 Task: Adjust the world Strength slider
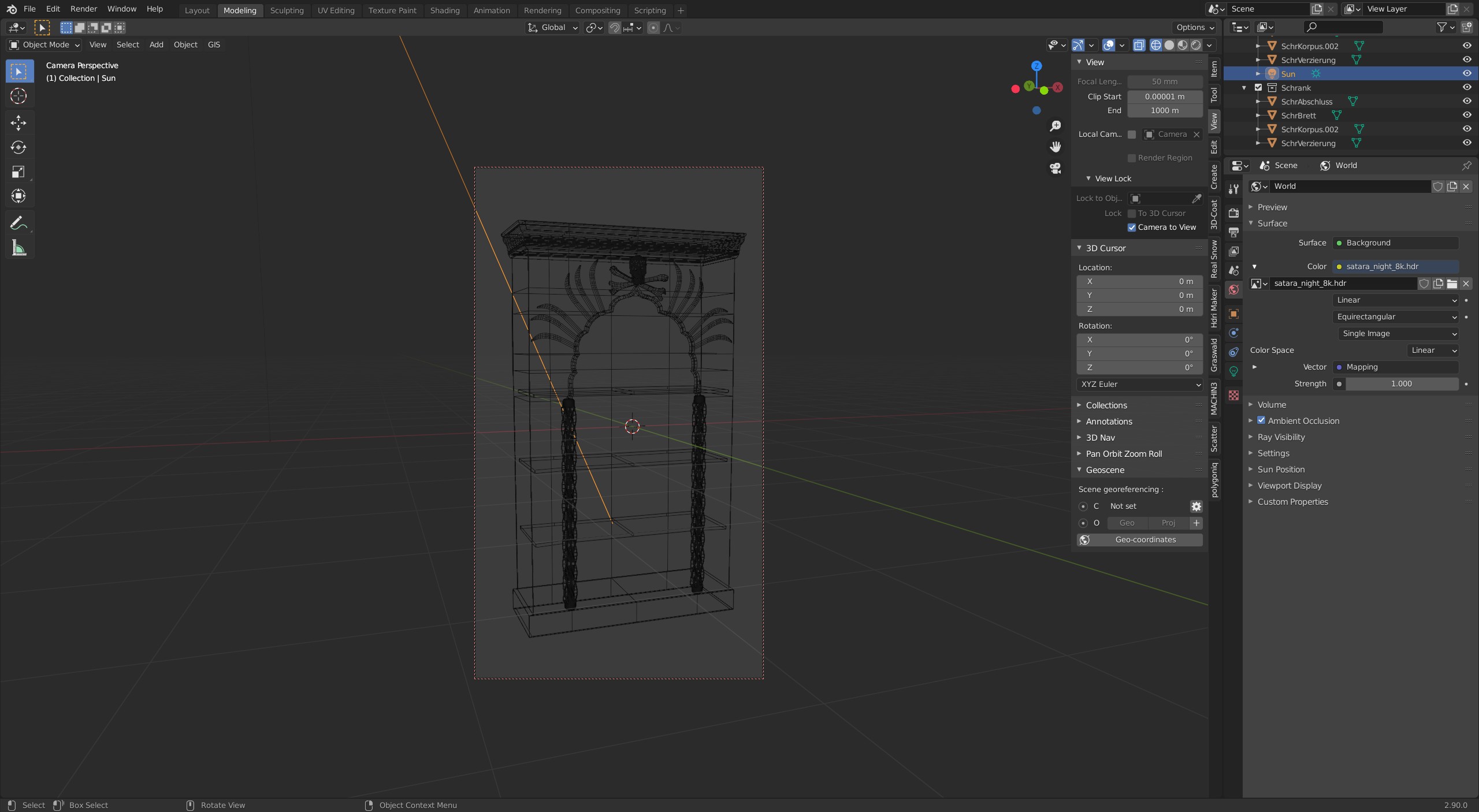pos(1401,383)
